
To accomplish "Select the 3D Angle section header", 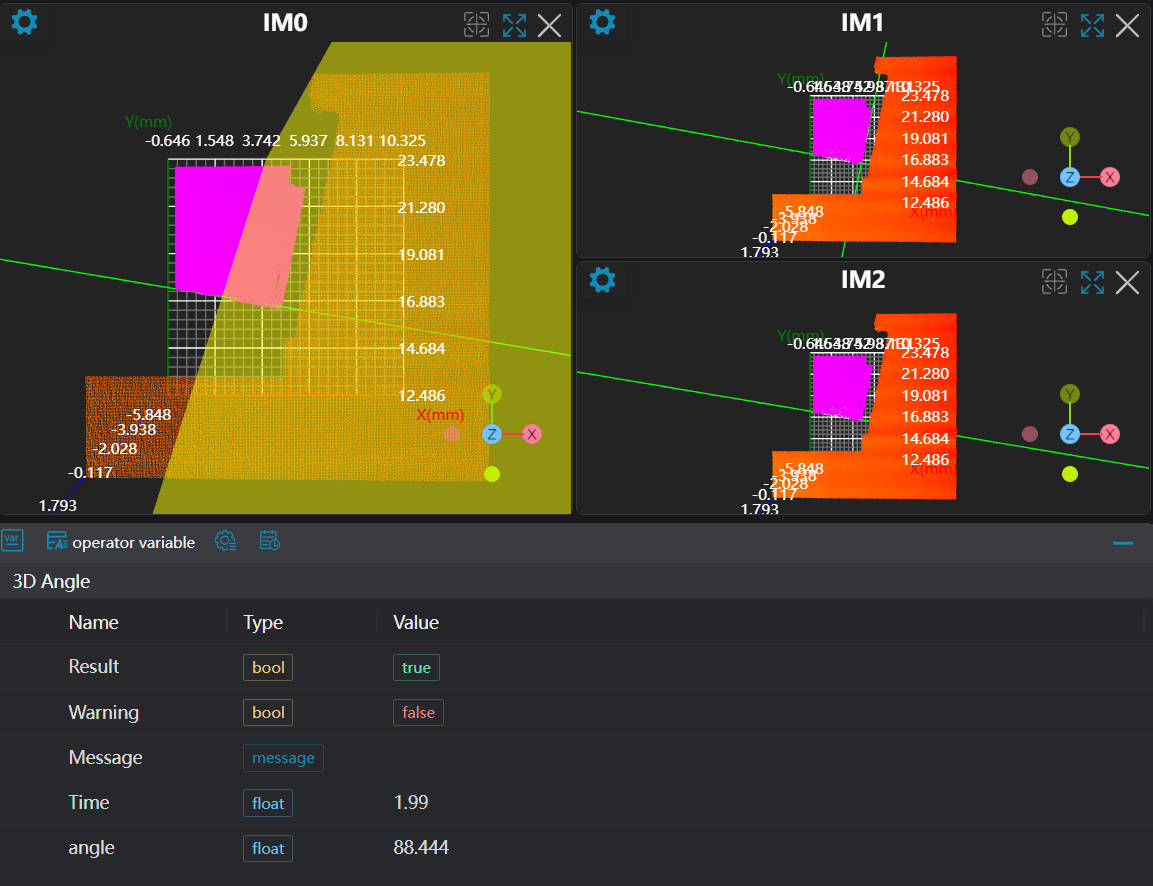I will (x=51, y=581).
